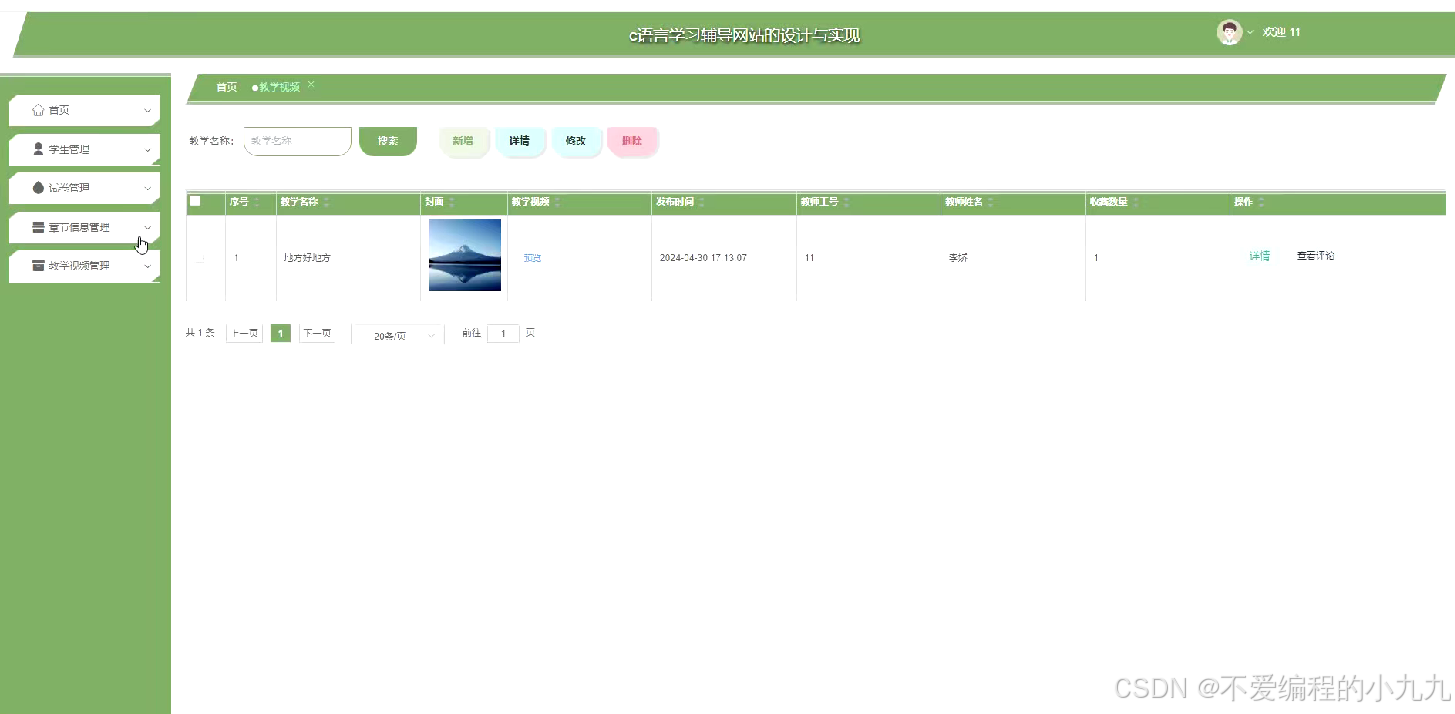The width and height of the screenshot is (1455, 714).
Task: Sort by 教师姓名 using its sort arrows
Action: 991,203
